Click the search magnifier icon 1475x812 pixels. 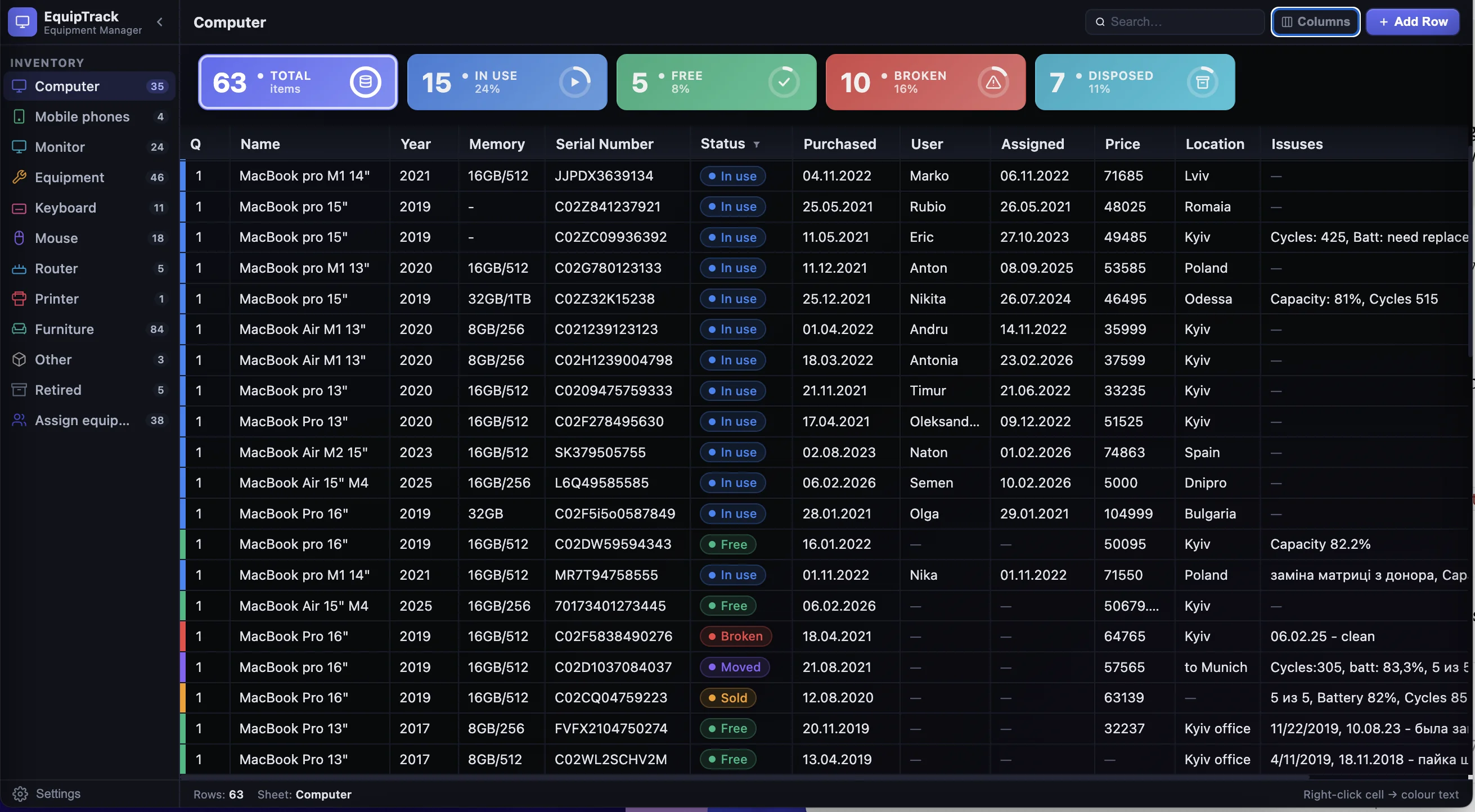(x=1100, y=22)
